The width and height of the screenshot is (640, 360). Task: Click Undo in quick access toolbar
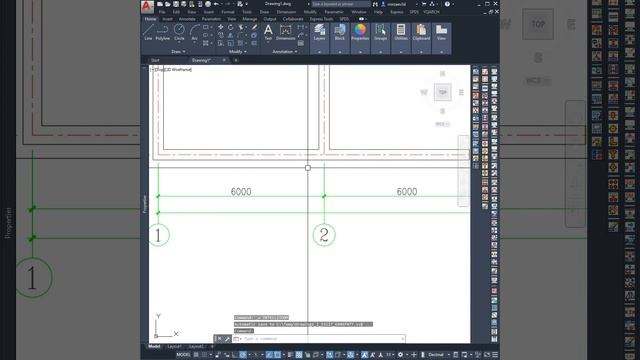click(216, 4)
